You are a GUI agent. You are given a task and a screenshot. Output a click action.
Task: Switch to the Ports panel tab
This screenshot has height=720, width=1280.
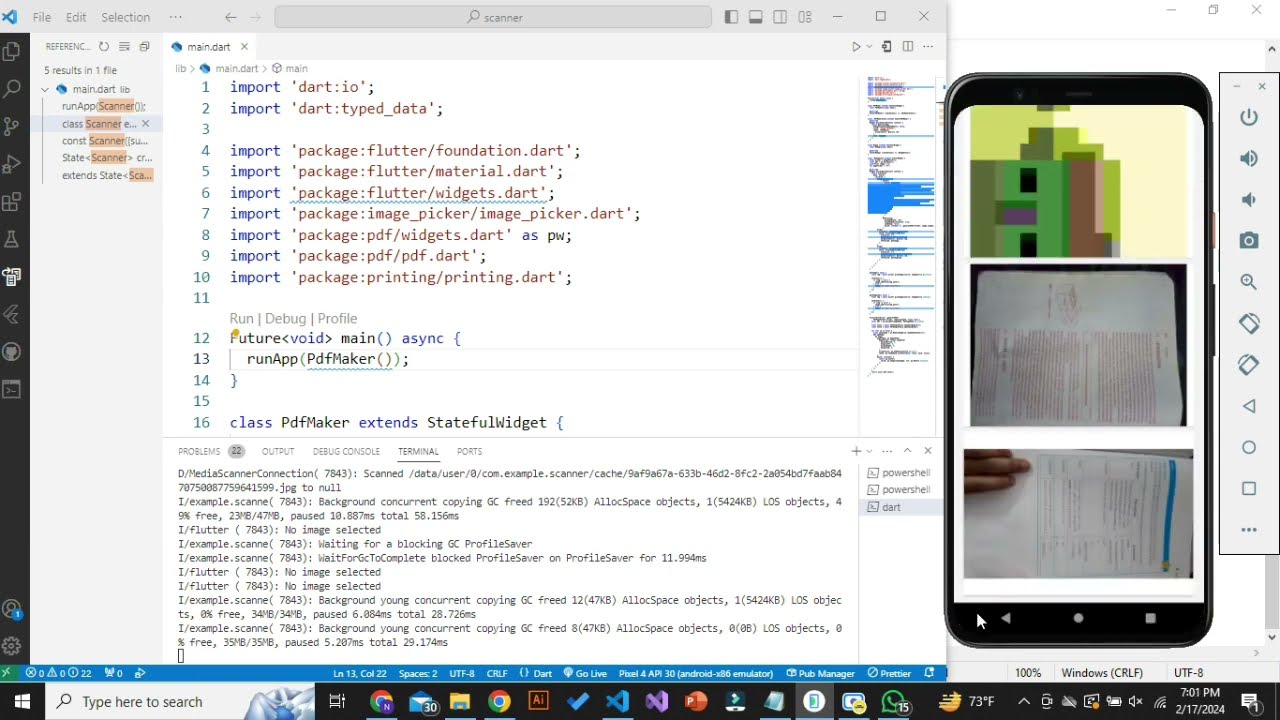[x=469, y=452]
